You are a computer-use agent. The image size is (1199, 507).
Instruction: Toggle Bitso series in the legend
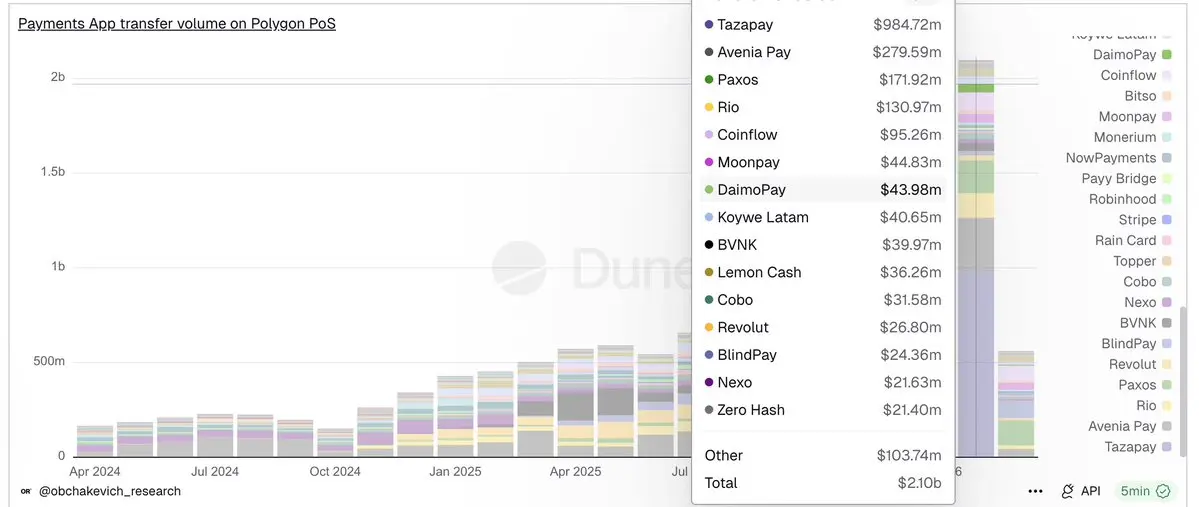[1149, 96]
